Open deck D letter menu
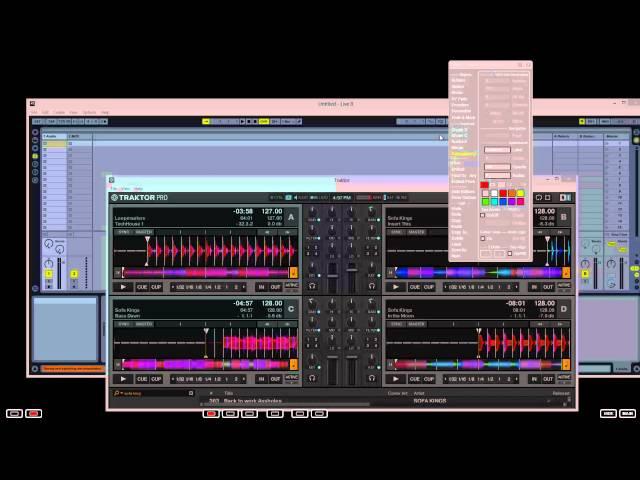This screenshot has height=480, width=640. click(x=564, y=309)
